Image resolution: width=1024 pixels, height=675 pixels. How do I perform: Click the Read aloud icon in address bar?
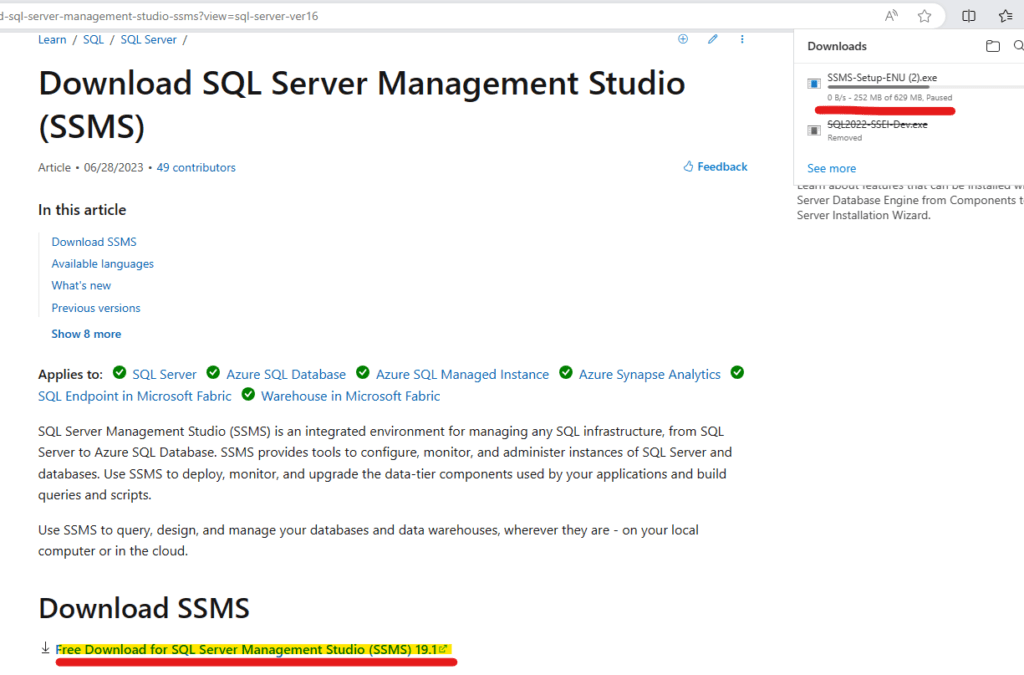coord(891,16)
